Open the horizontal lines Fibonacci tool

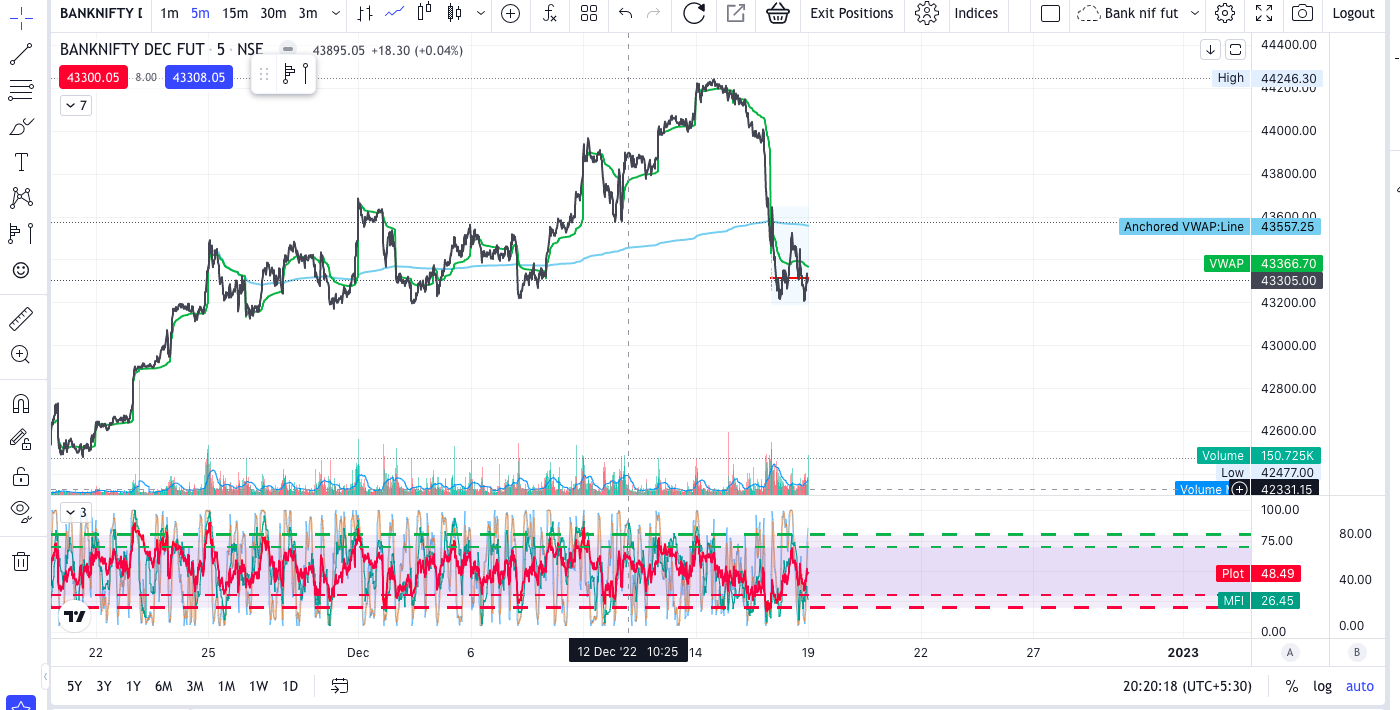tap(21, 90)
